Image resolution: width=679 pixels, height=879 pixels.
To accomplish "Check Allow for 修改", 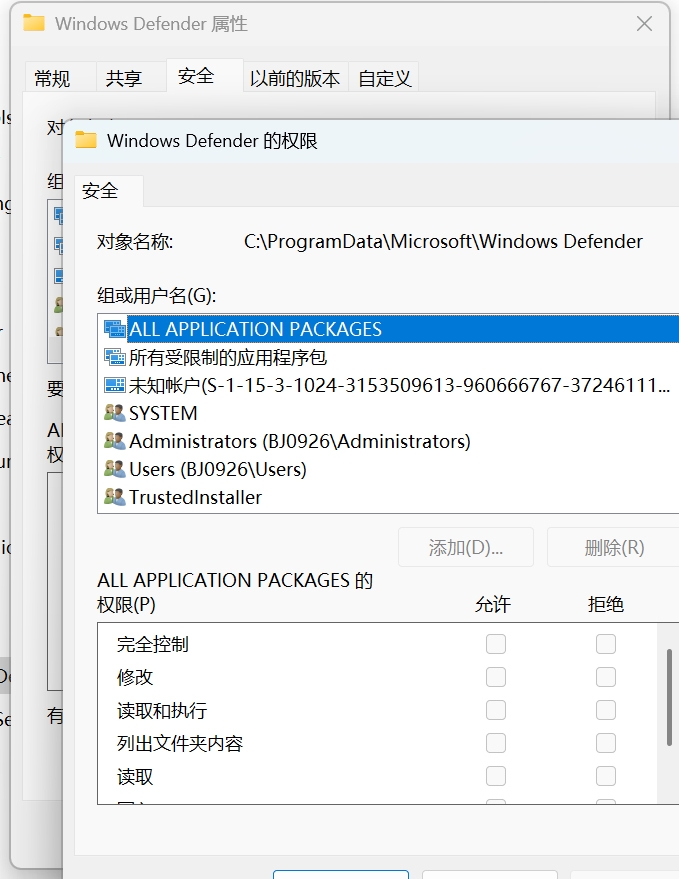I will 496,677.
